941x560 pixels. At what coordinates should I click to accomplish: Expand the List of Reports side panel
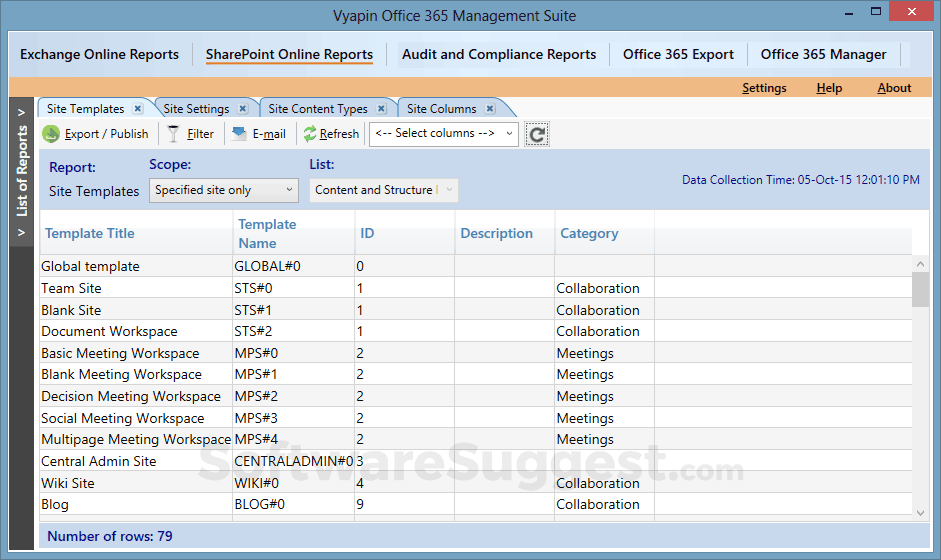(22, 113)
